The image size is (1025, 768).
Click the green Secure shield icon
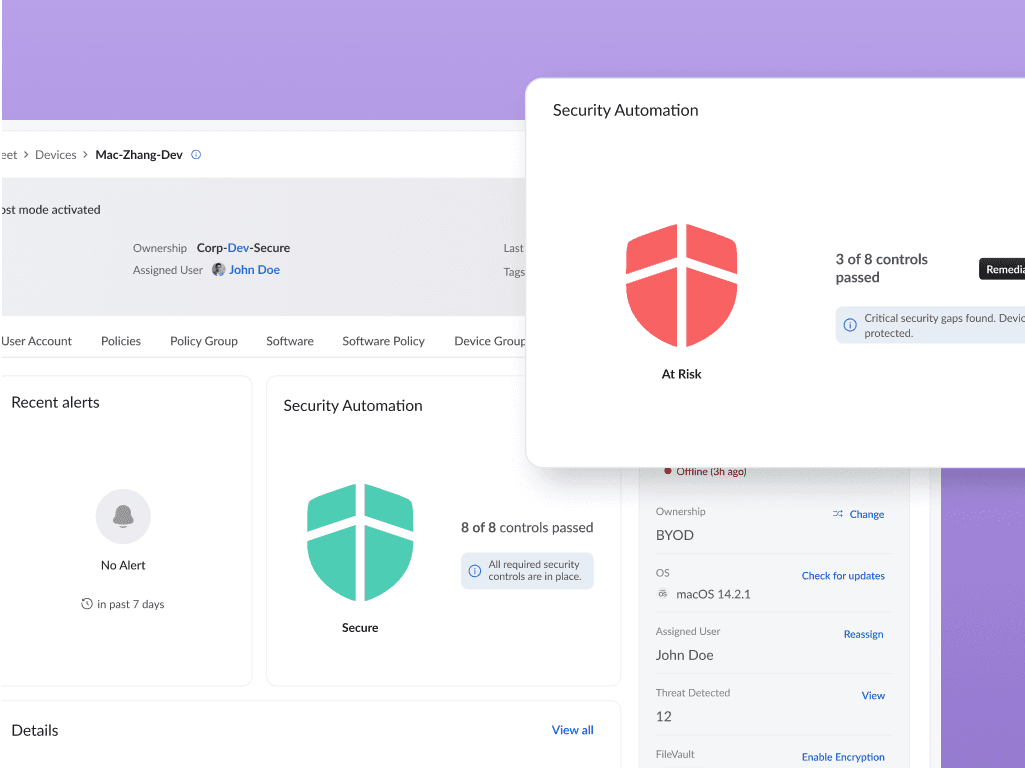[x=360, y=543]
